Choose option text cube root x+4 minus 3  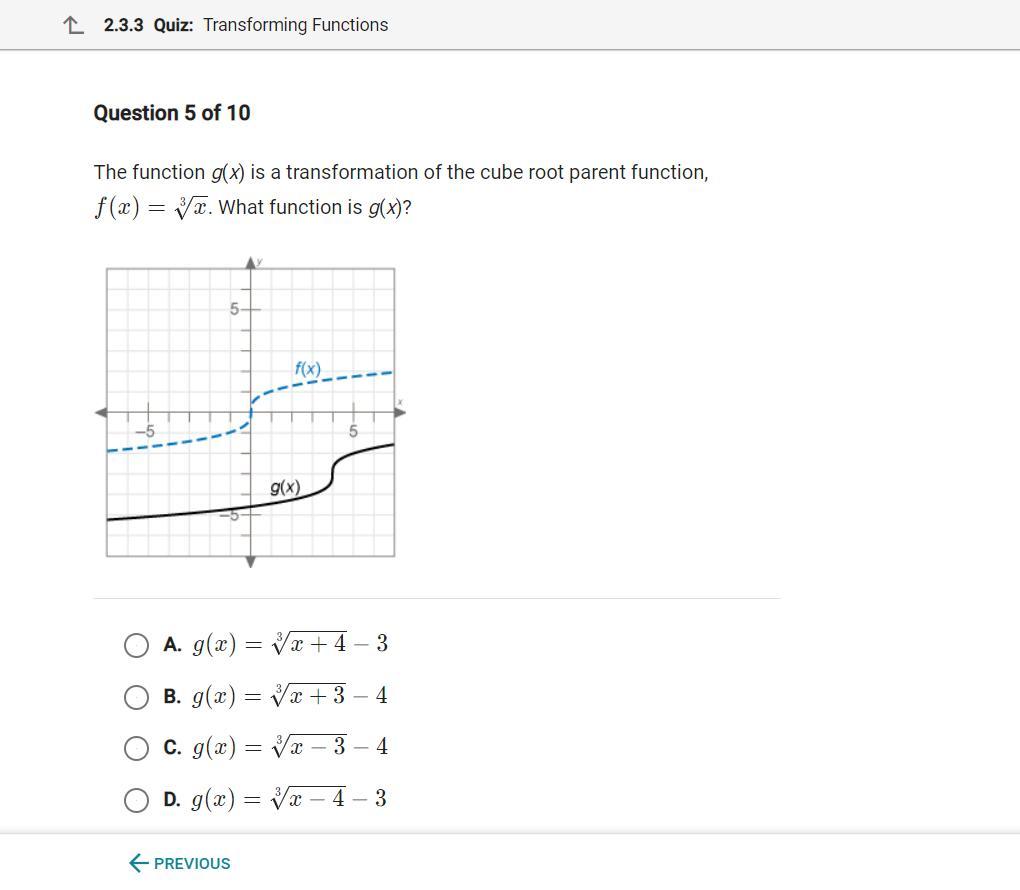point(290,644)
